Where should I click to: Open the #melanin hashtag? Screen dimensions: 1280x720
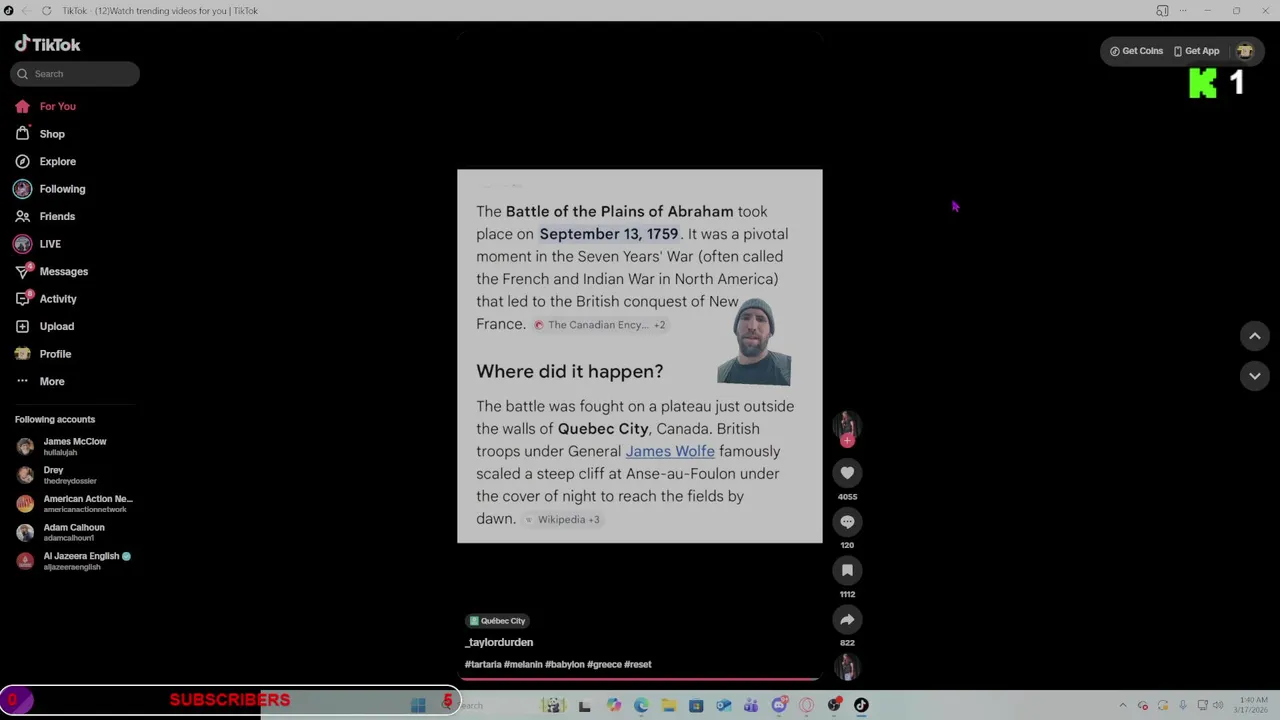[523, 664]
